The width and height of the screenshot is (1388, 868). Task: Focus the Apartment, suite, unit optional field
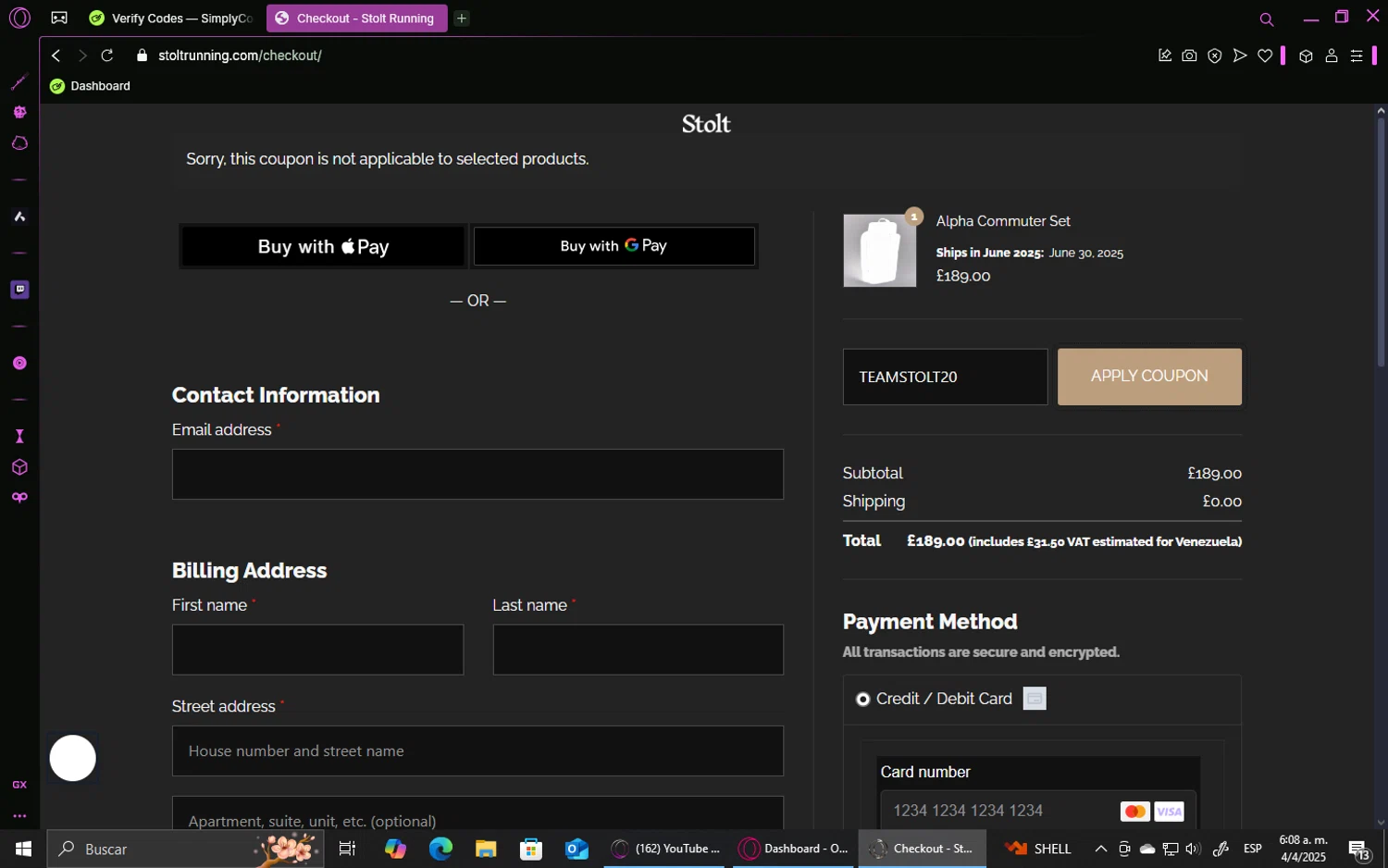(477, 813)
